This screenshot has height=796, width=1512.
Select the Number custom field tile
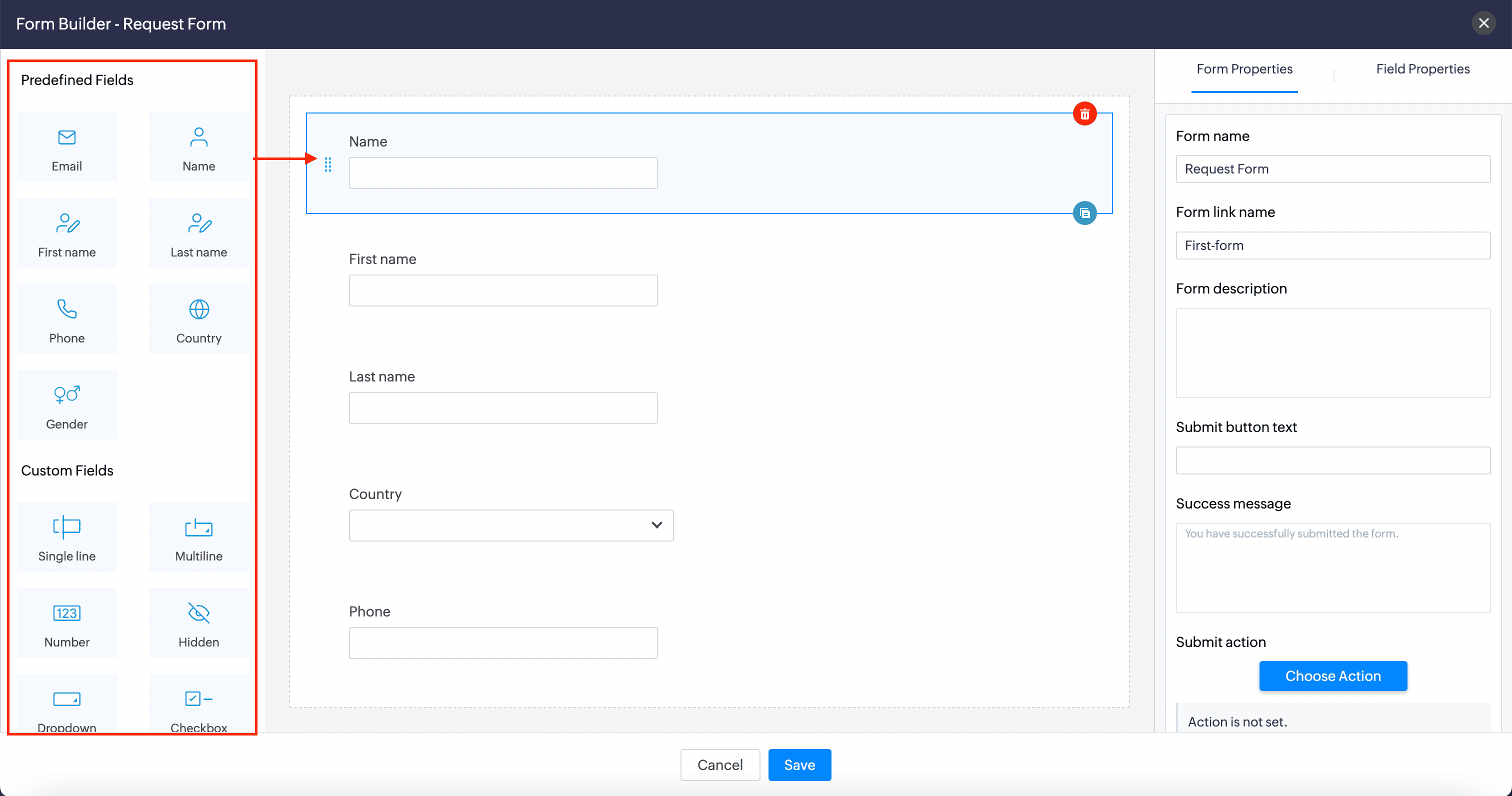(x=67, y=623)
